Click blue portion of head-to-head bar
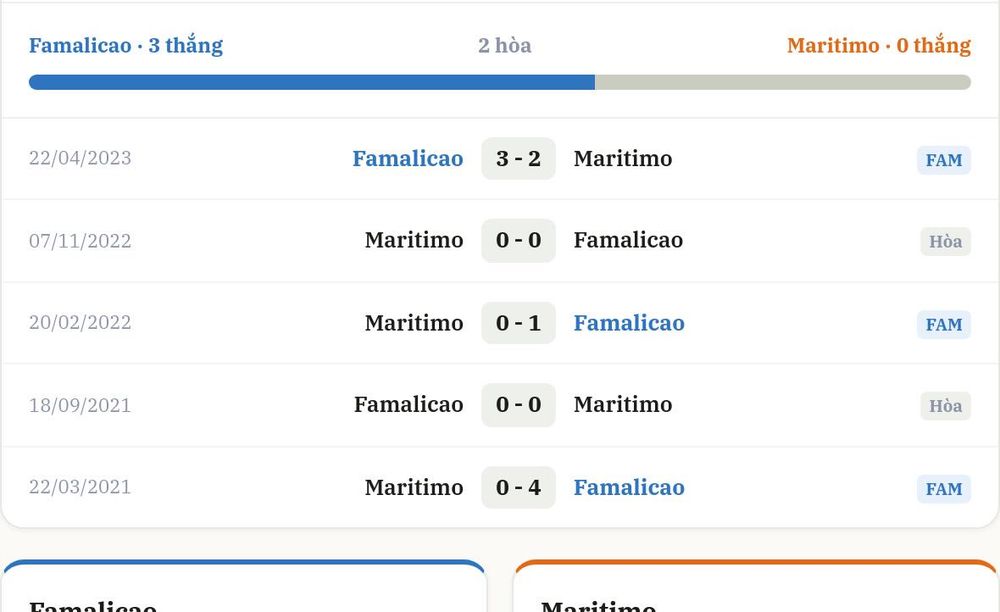 tap(312, 82)
